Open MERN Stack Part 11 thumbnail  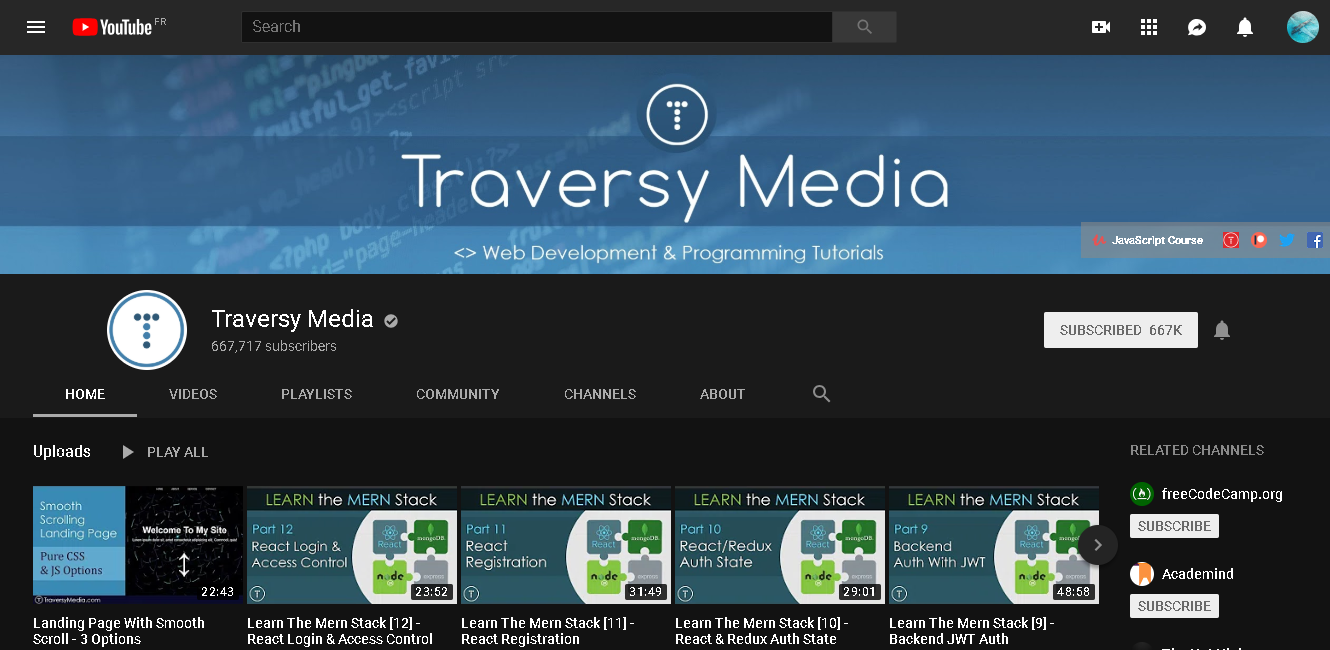[566, 545]
